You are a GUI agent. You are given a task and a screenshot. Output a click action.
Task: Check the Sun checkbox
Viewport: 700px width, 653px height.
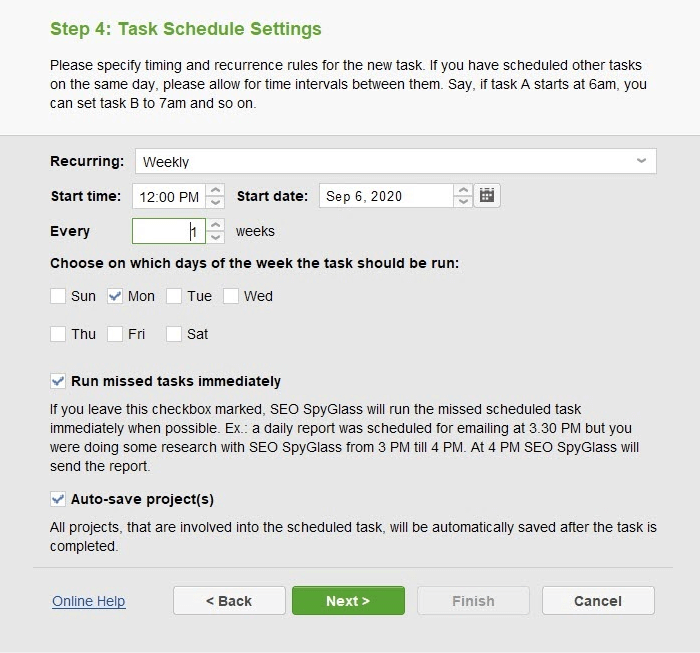click(58, 295)
